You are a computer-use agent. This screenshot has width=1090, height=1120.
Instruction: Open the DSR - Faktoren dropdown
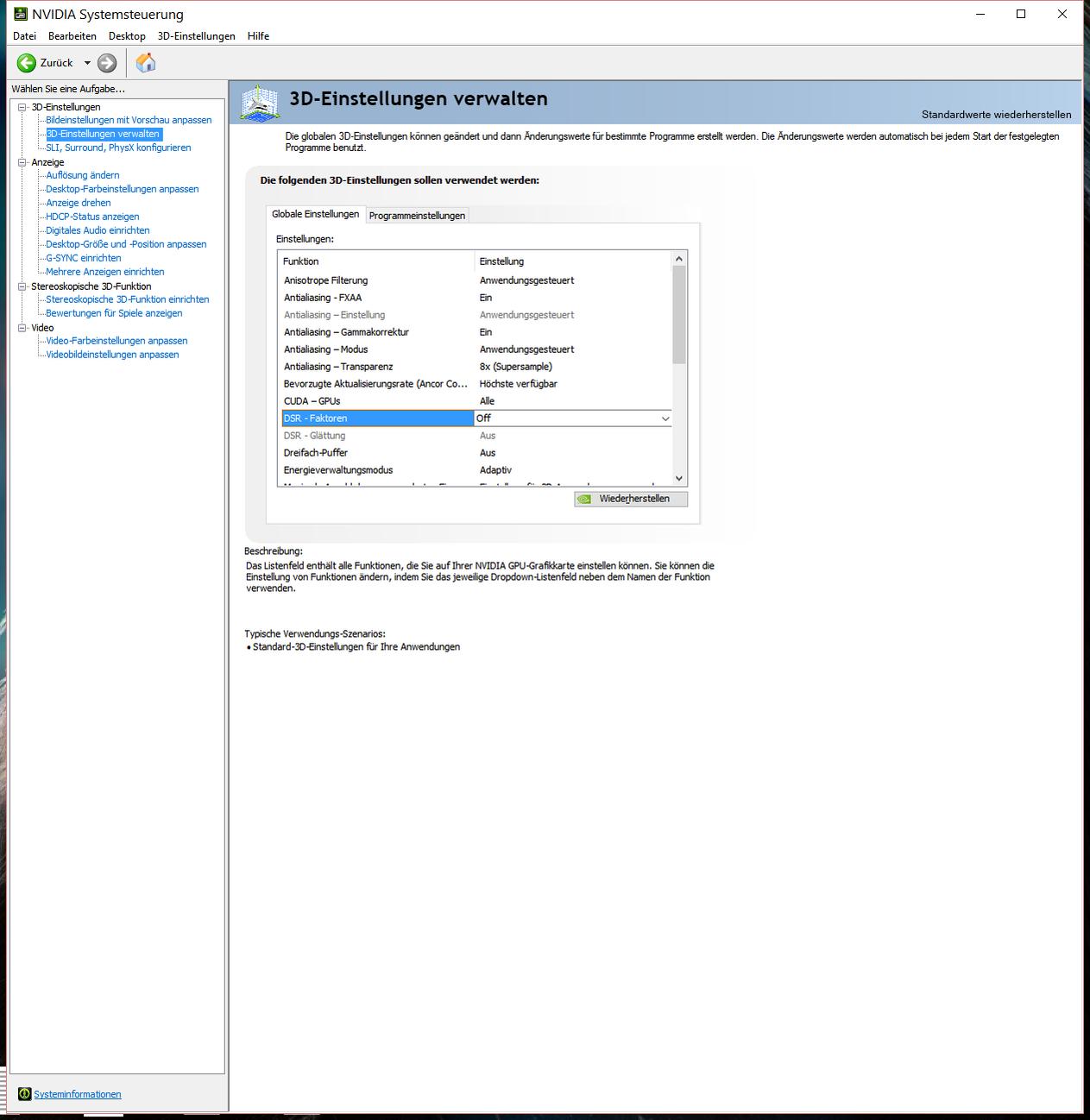click(665, 418)
